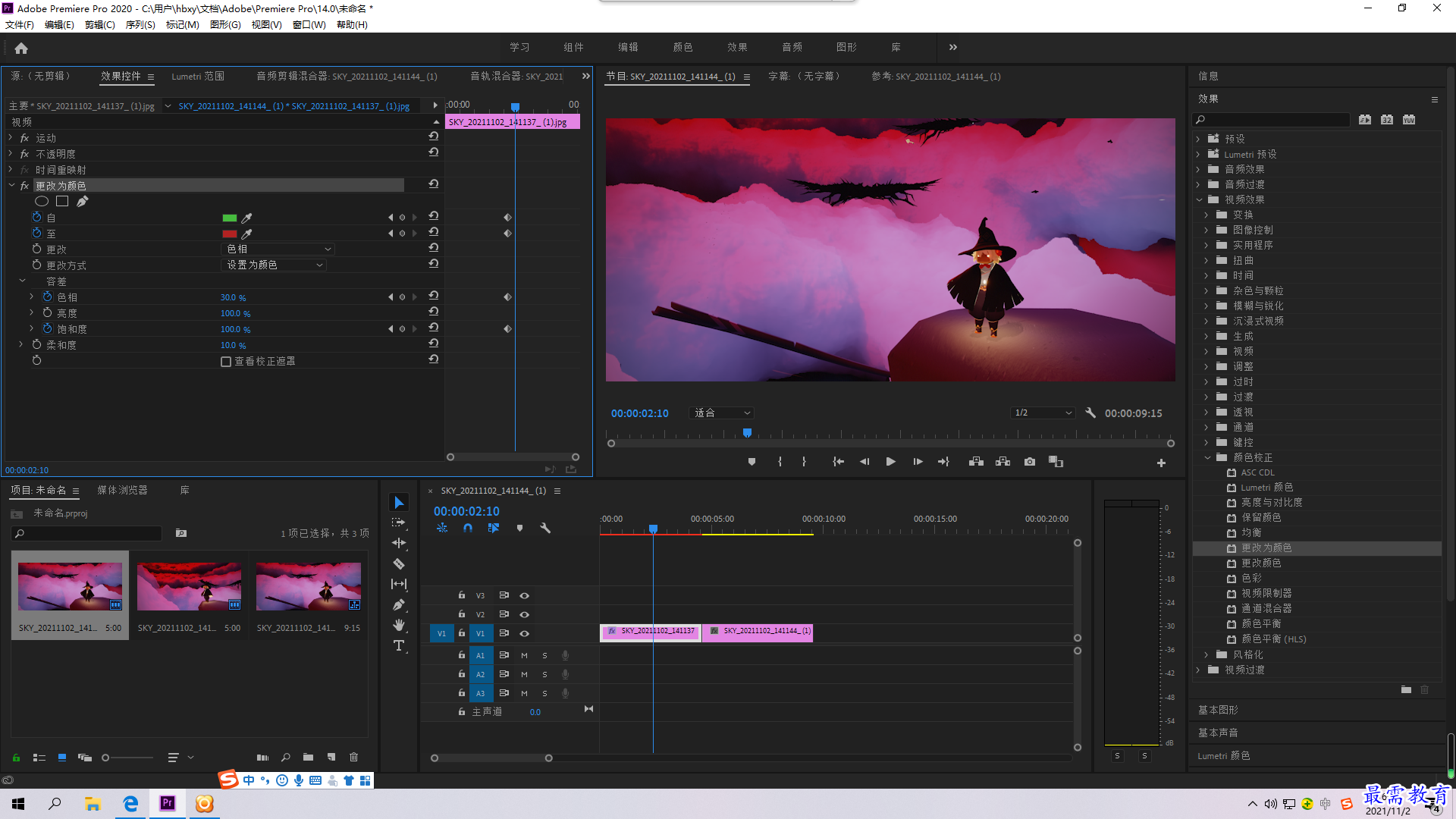Open the button editor plus icon
Image resolution: width=1456 pixels, height=819 pixels.
coord(1161,463)
